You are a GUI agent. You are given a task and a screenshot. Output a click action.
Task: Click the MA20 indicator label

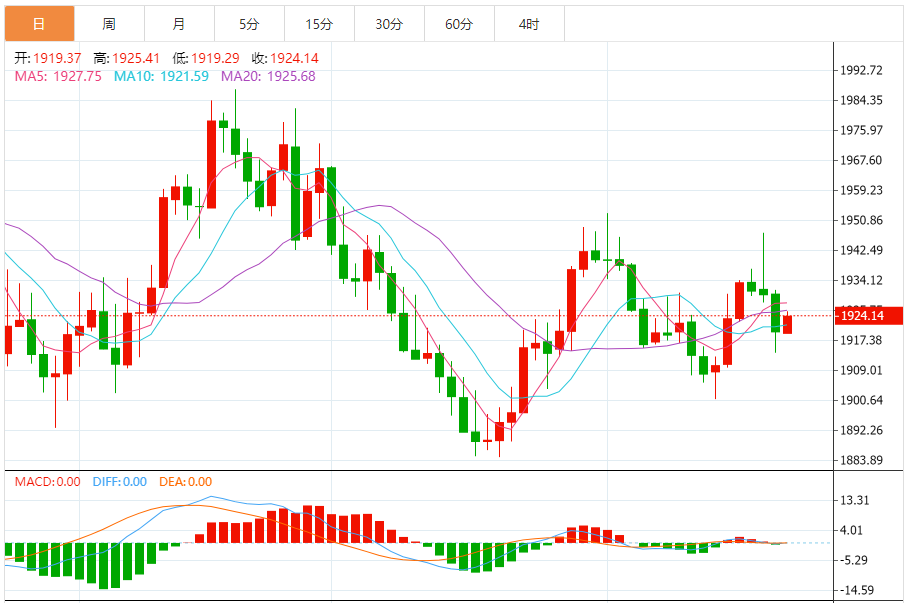point(268,76)
